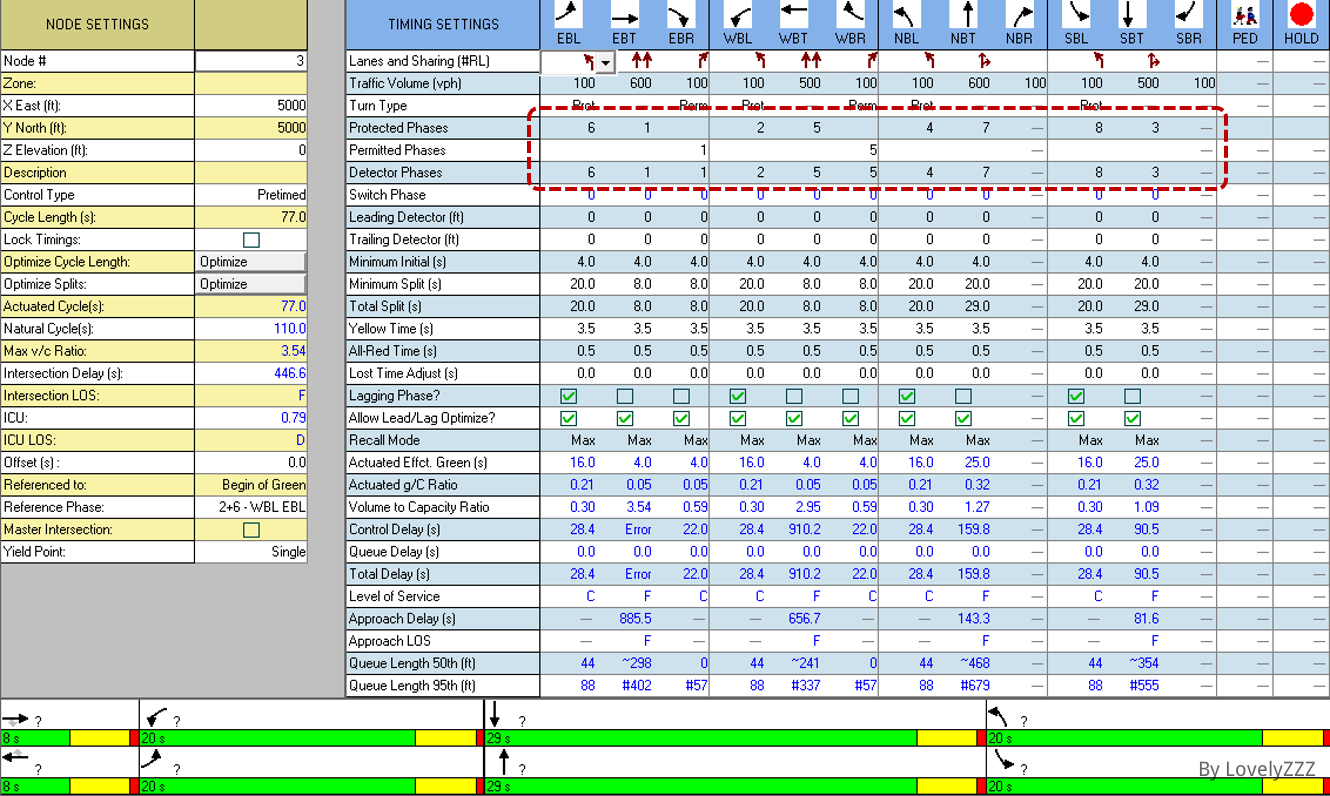Uncheck Allow Lead/Lag Optimize for EBL

click(568, 418)
